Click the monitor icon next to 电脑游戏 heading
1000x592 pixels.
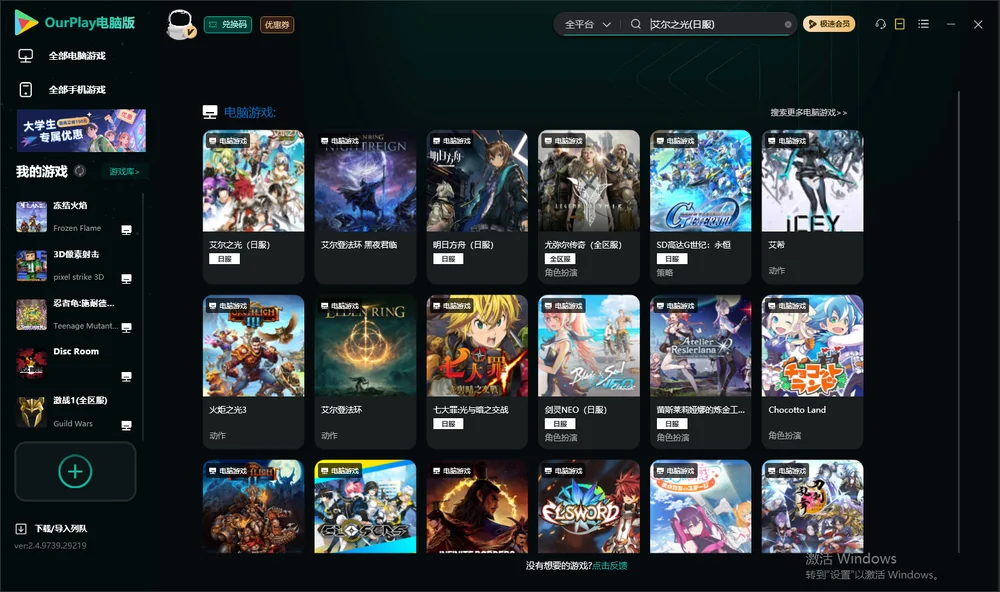point(210,112)
